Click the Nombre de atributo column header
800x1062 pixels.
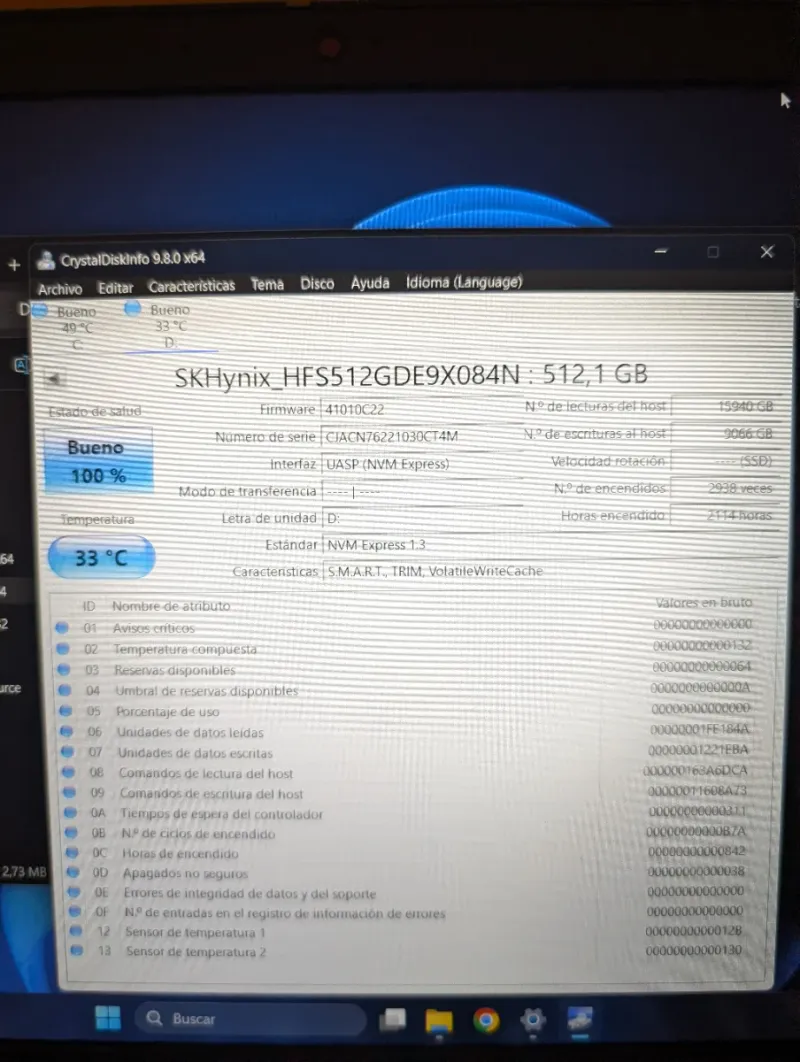171,606
